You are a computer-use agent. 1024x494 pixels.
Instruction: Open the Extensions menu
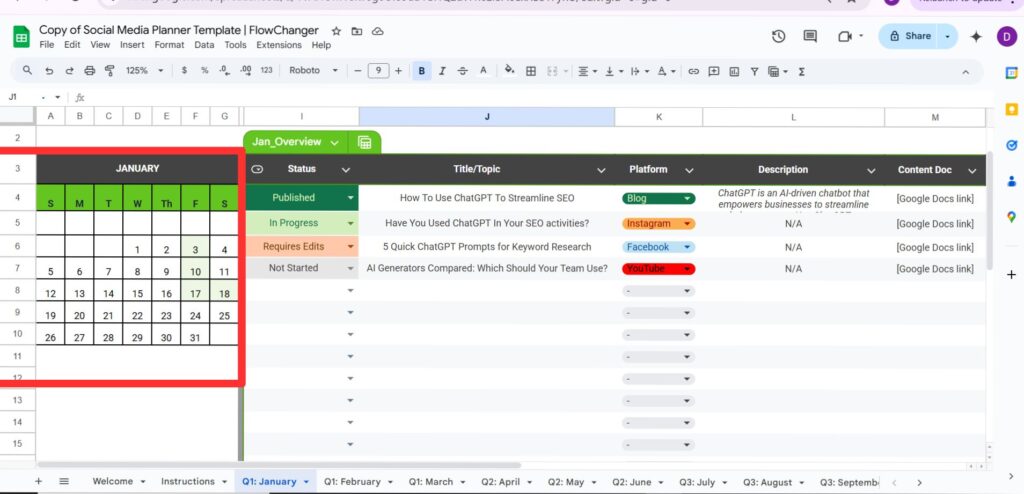click(279, 45)
